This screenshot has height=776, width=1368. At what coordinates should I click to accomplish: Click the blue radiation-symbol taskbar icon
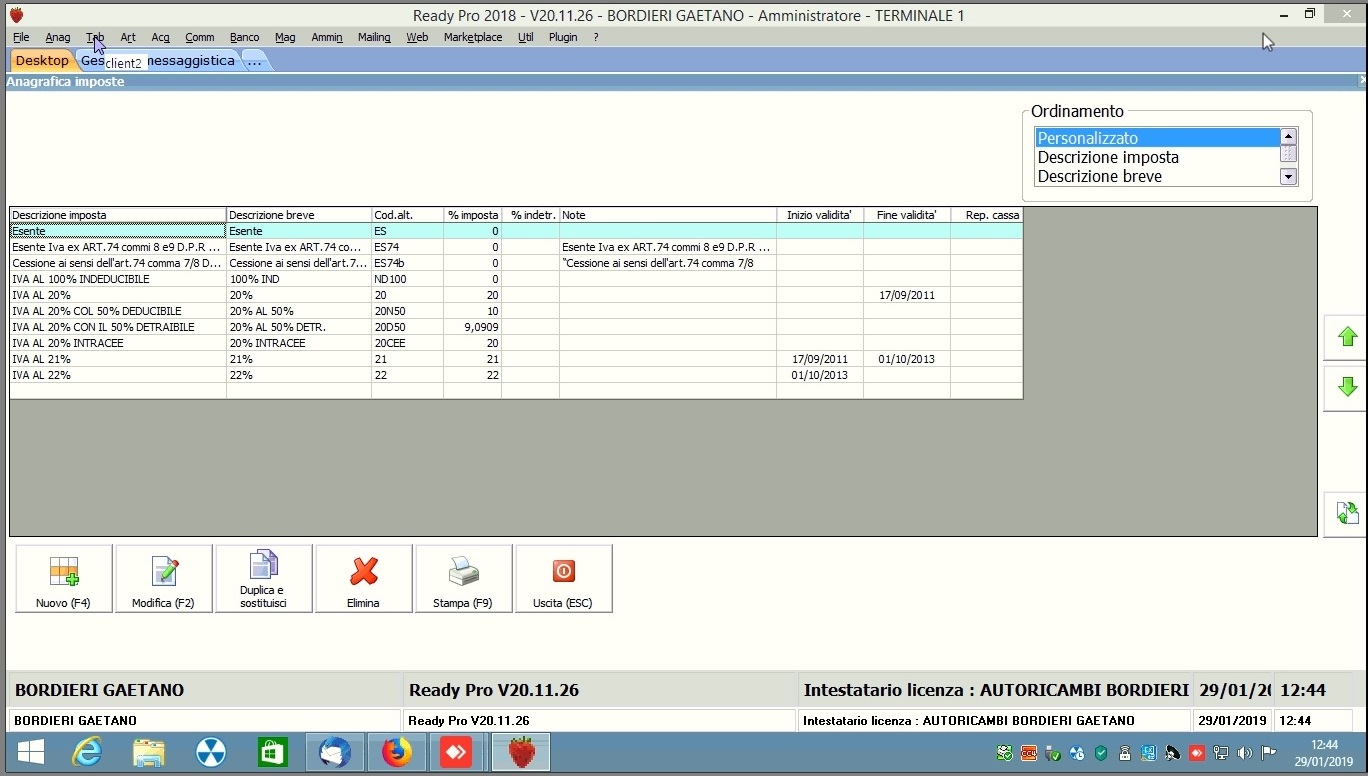coord(211,753)
